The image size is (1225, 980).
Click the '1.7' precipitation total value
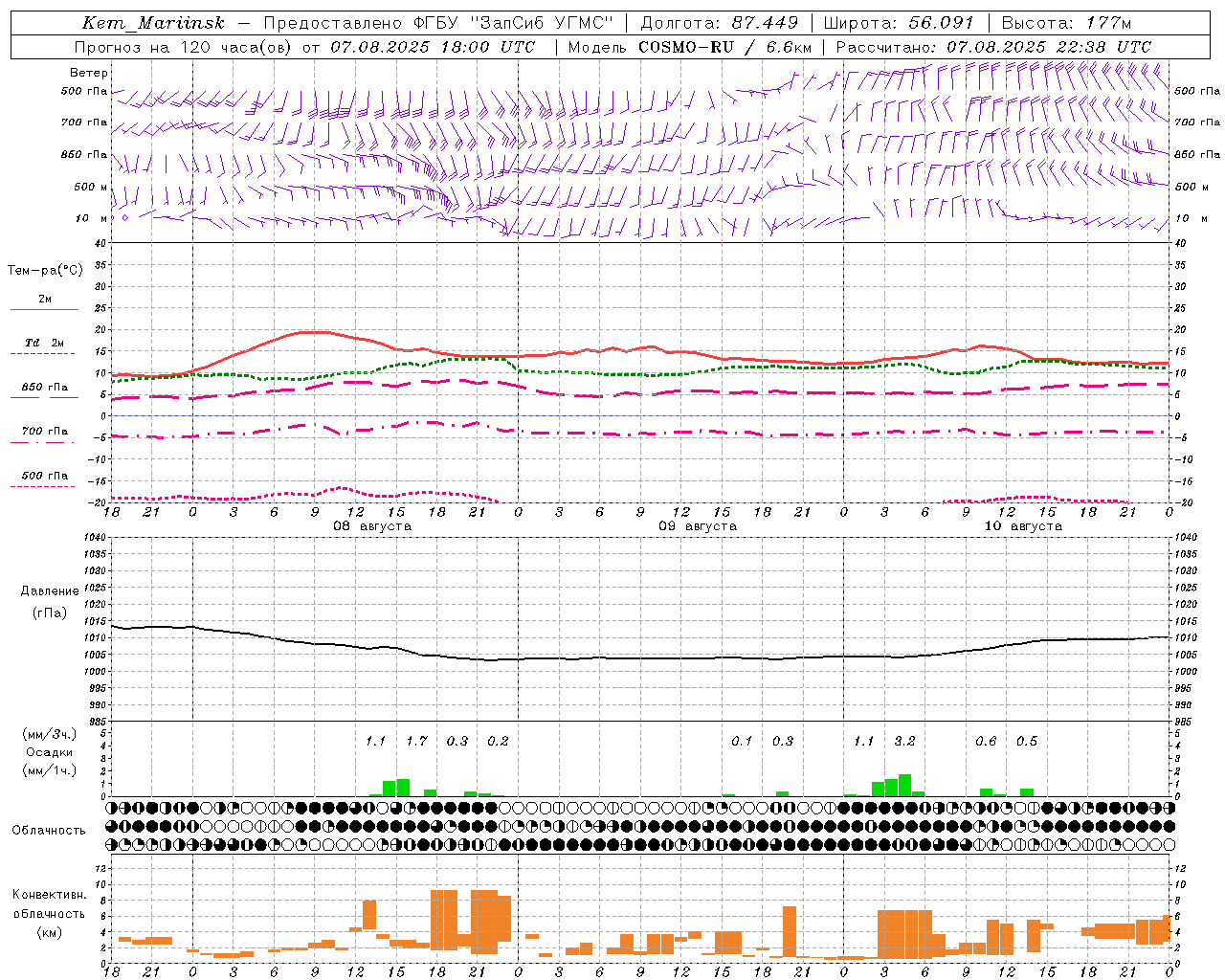416,741
